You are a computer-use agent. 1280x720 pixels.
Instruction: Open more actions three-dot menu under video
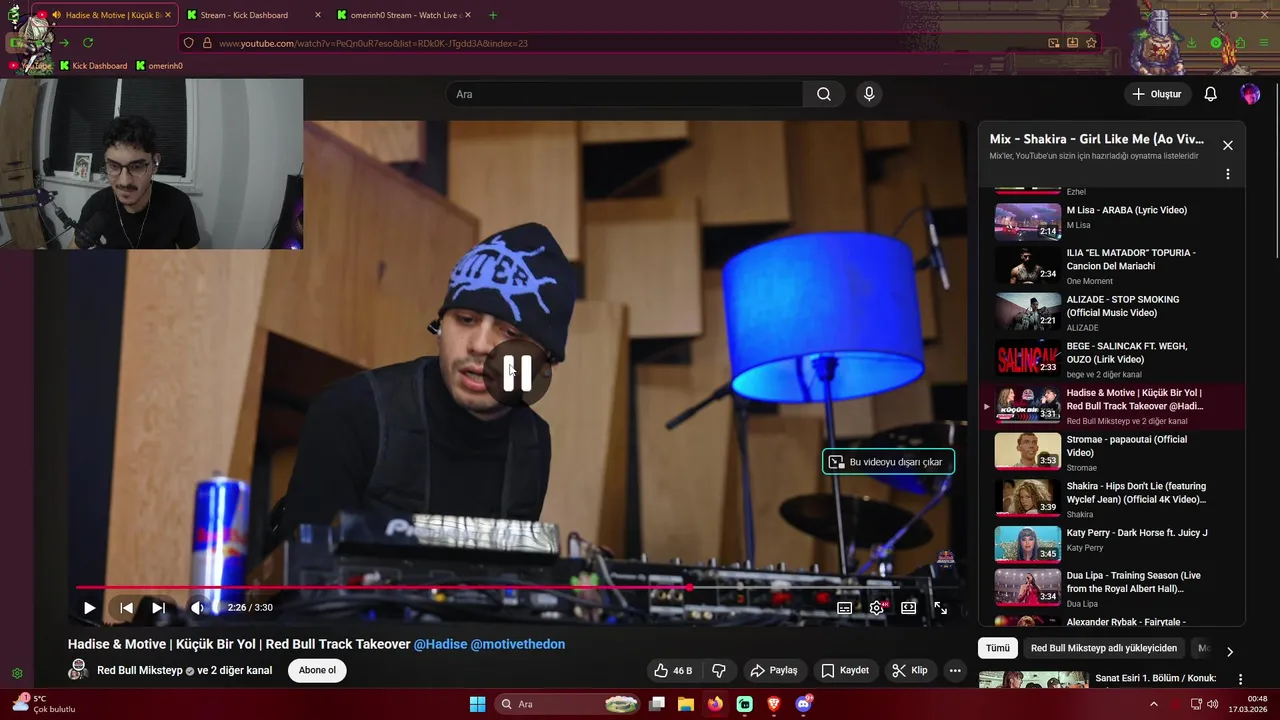[955, 670]
